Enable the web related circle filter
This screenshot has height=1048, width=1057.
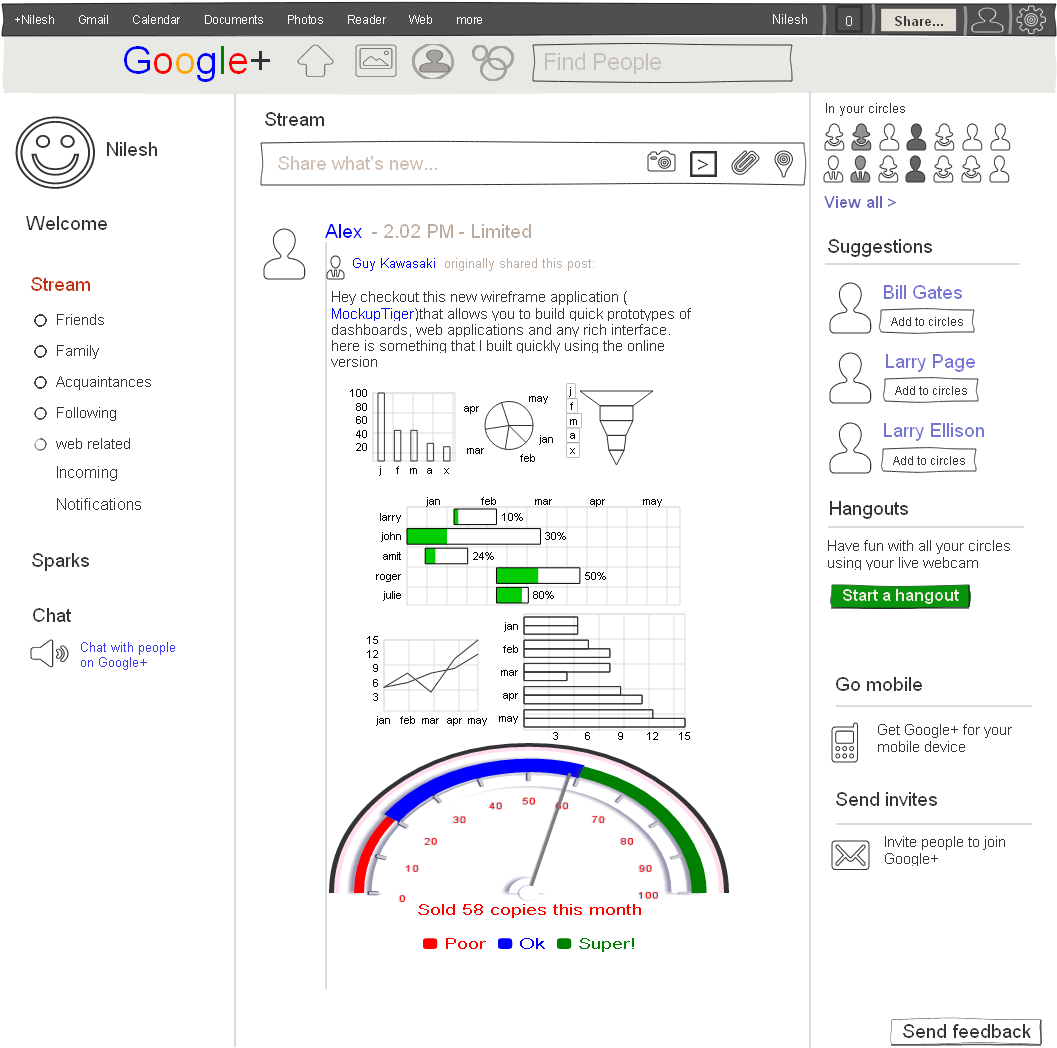(40, 443)
